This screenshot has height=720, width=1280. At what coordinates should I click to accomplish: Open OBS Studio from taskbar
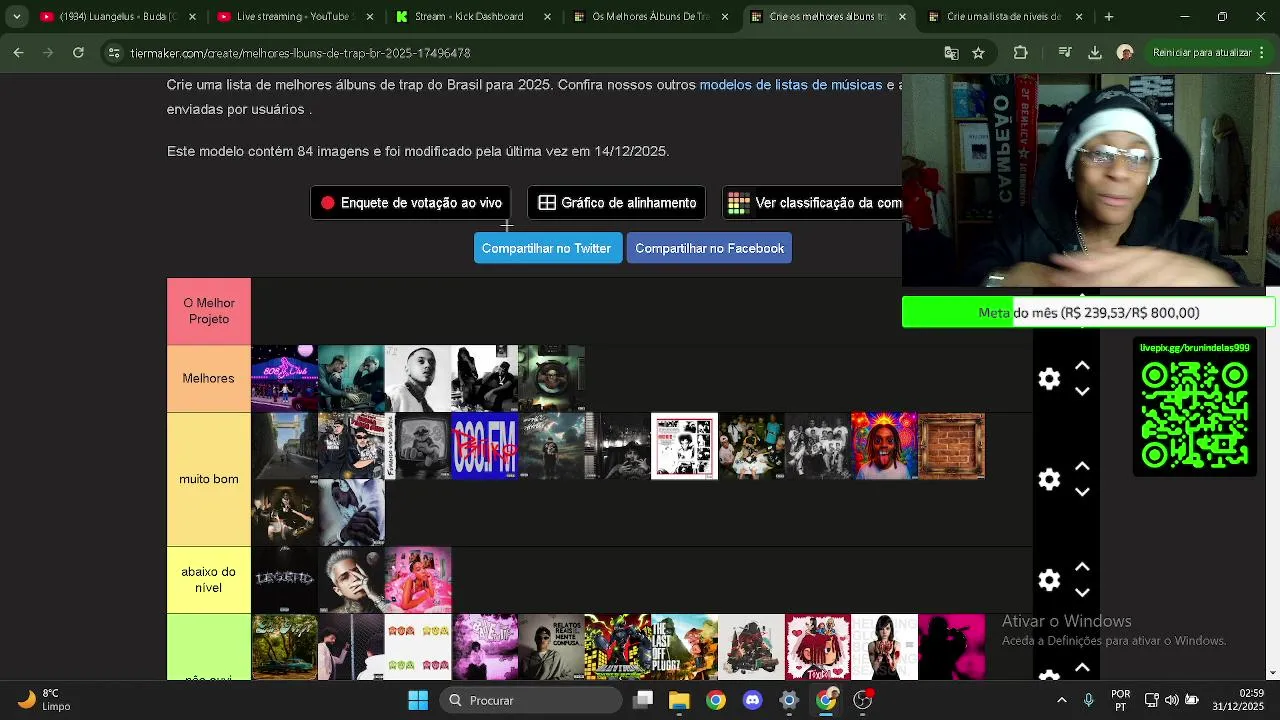click(x=862, y=700)
